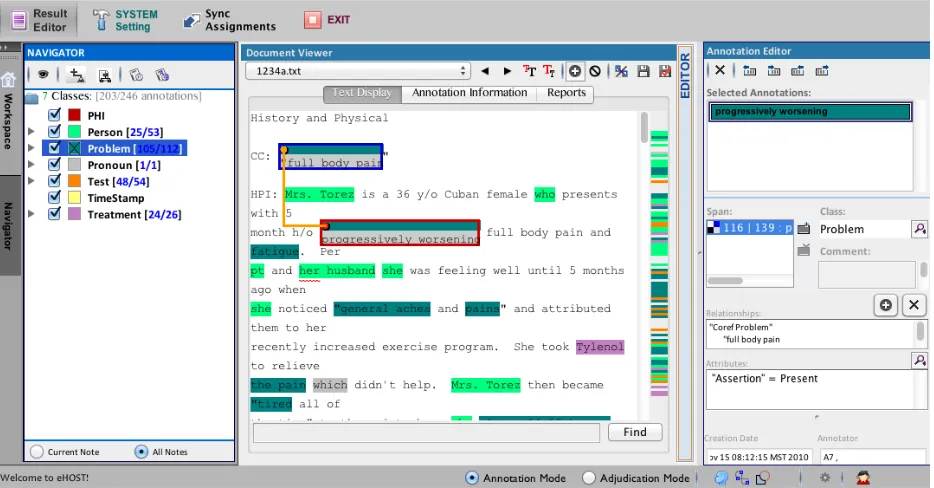Click the EXIT button

(327, 20)
